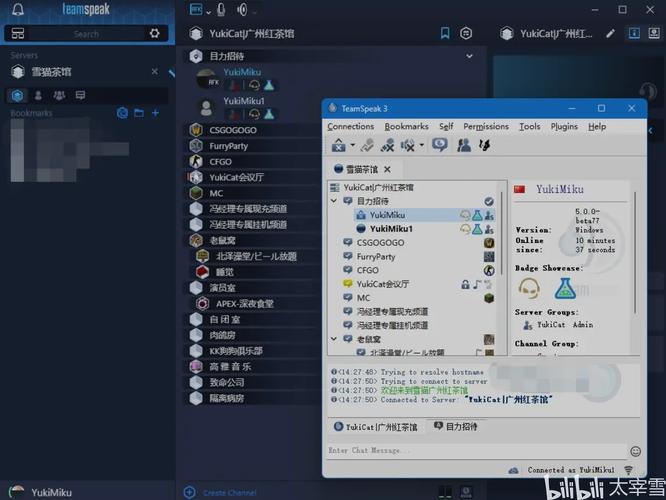Click the notification bell icon
The image size is (666, 500).
click(17, 10)
